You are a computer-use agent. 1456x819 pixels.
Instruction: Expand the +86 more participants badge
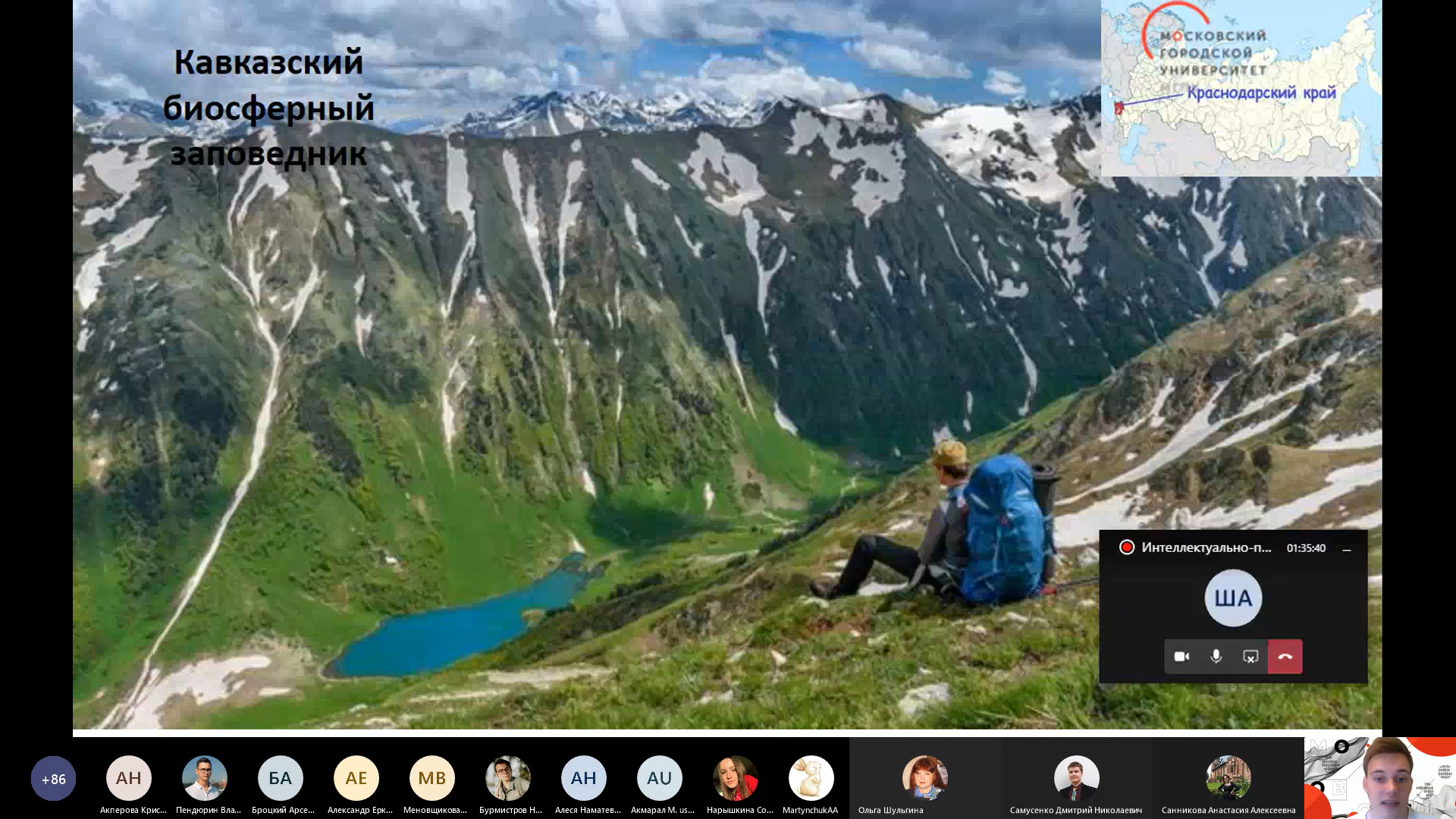pyautogui.click(x=53, y=778)
